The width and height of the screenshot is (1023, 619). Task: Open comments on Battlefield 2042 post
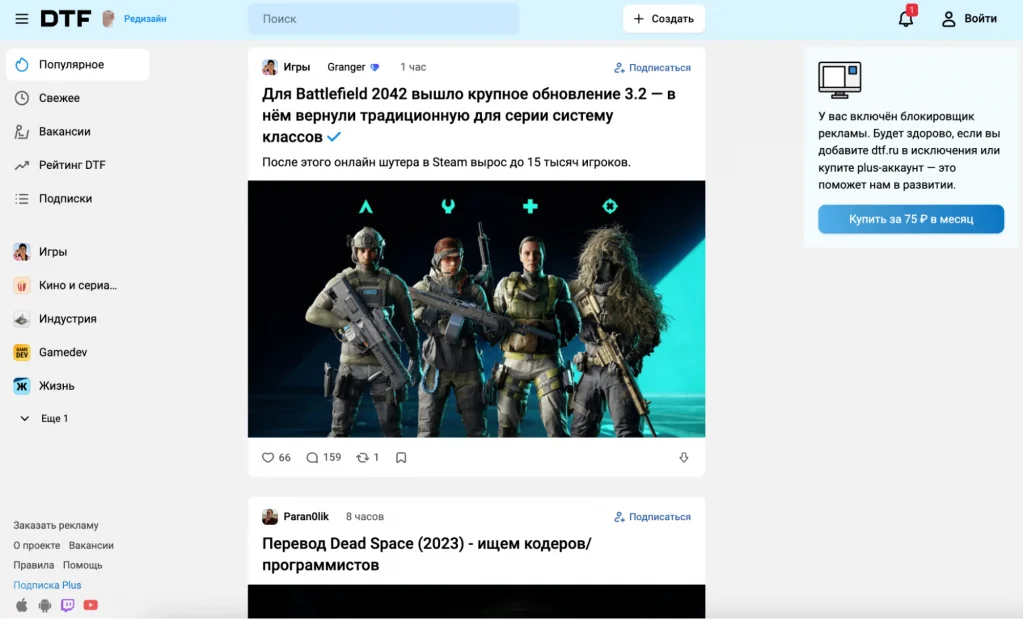pyautogui.click(x=312, y=457)
